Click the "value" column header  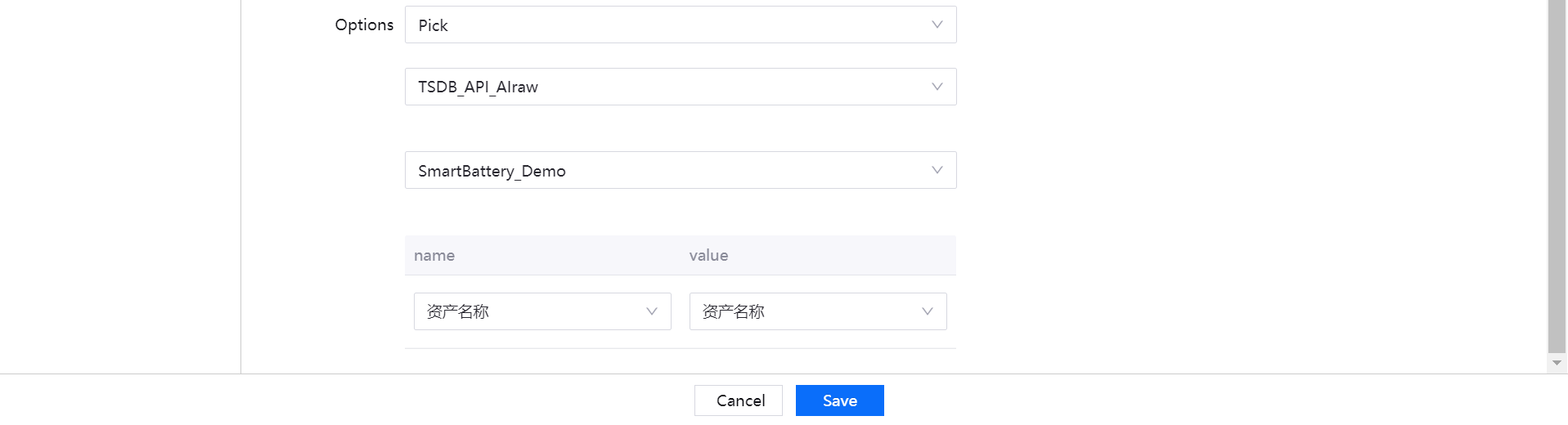[708, 256]
